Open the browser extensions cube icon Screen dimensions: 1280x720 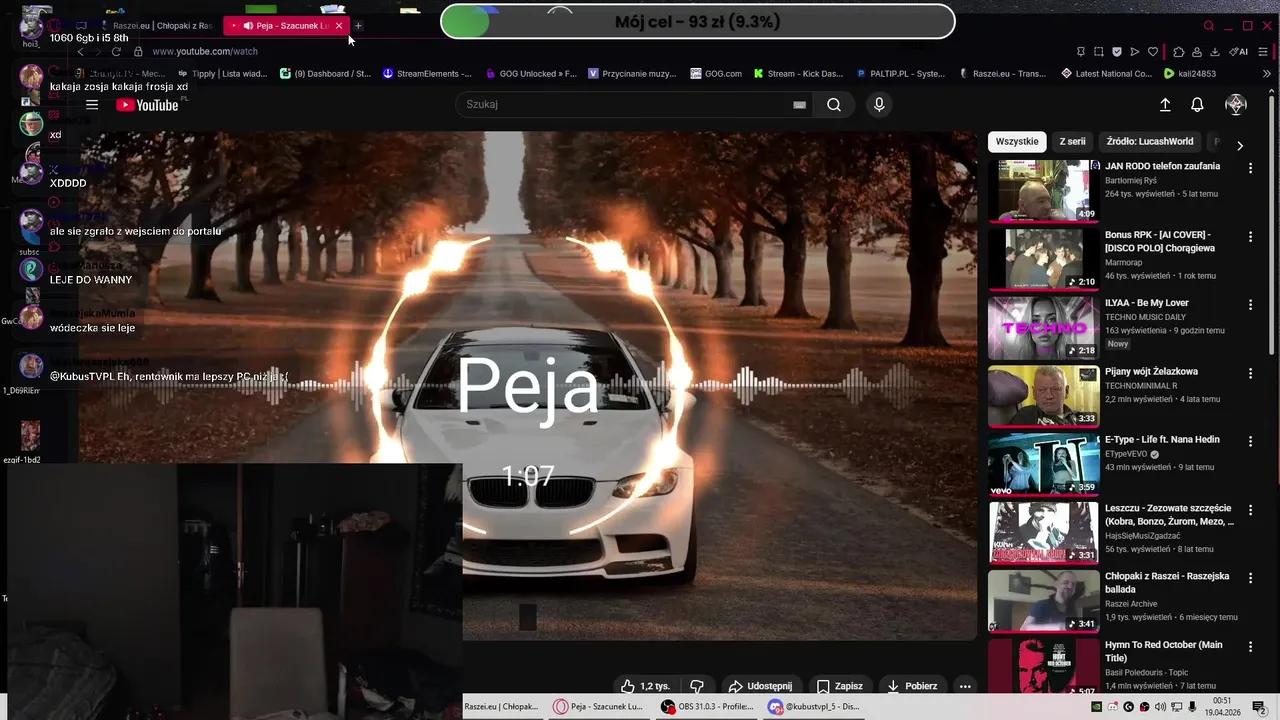(x=1179, y=51)
